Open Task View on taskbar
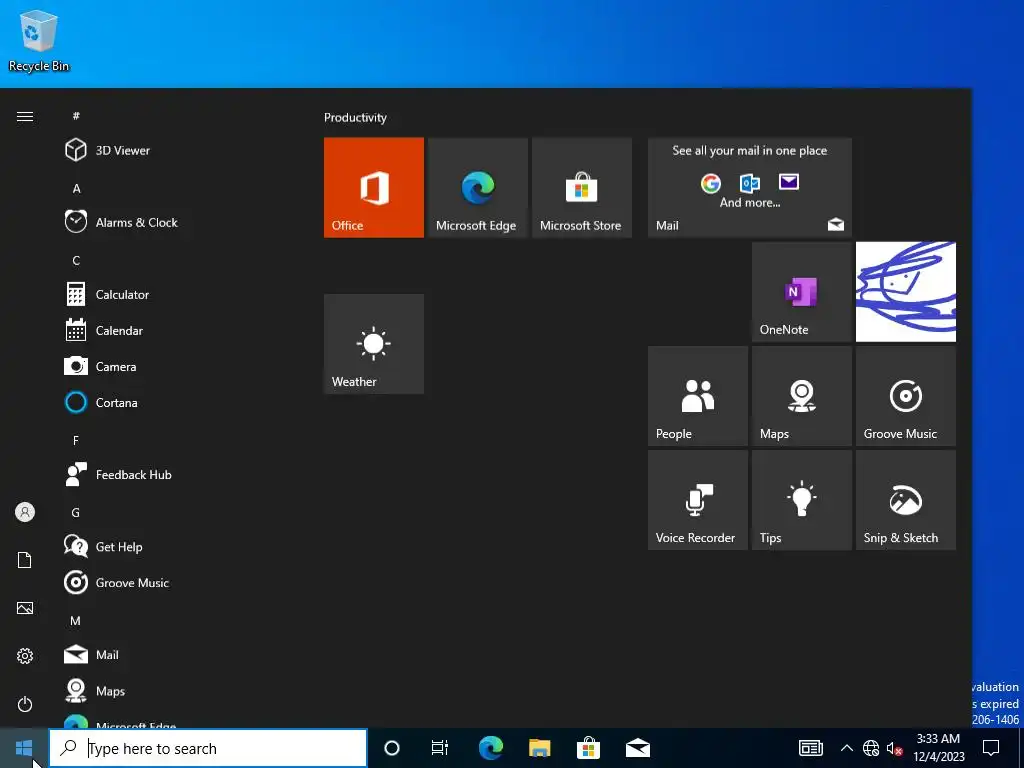The image size is (1024, 768). [440, 748]
